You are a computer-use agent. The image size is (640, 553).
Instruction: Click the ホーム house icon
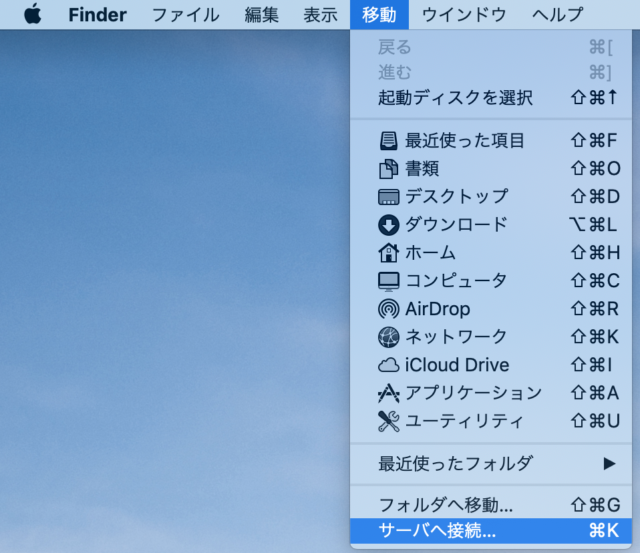tap(388, 253)
